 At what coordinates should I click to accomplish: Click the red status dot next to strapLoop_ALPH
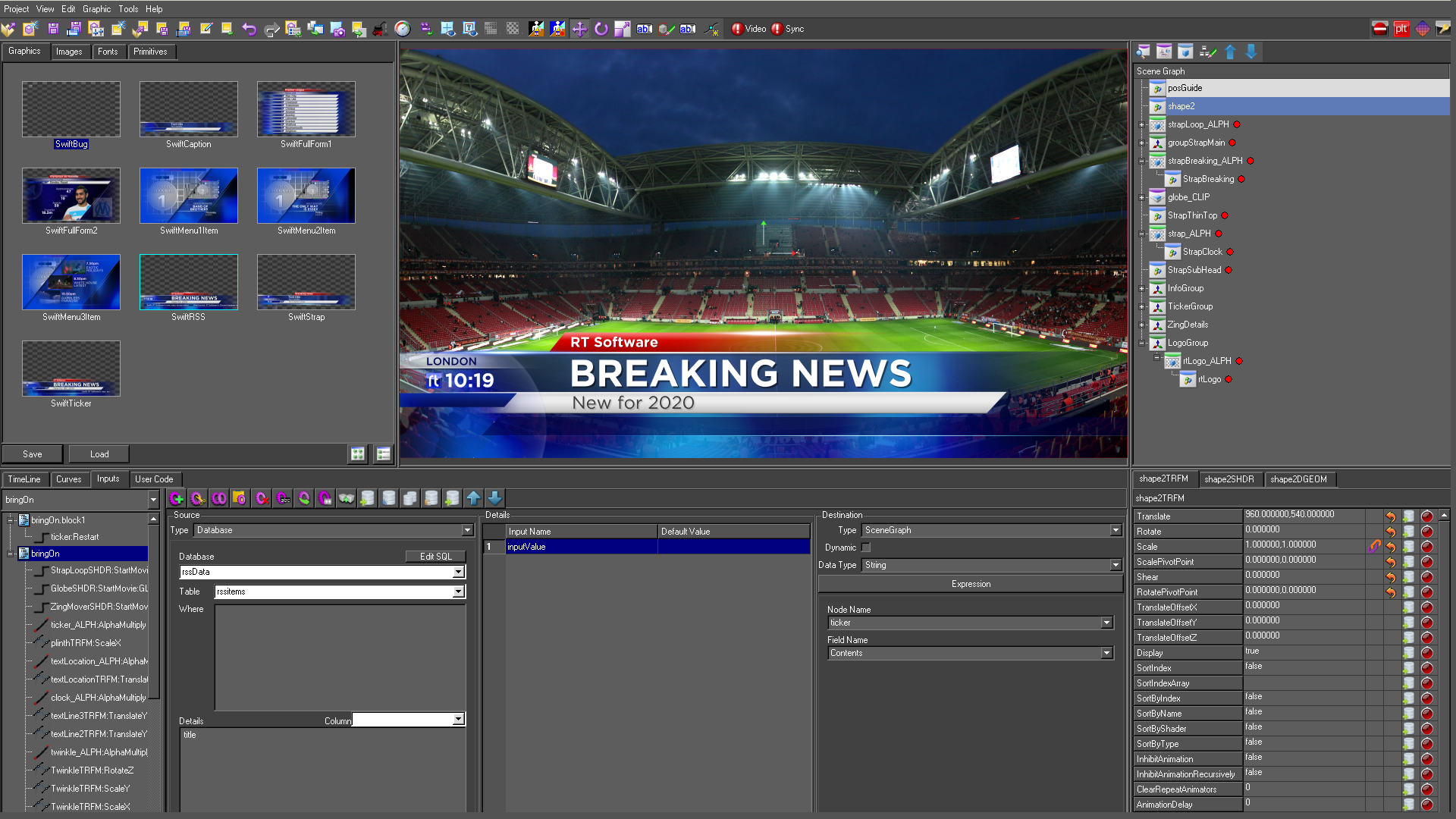(1237, 124)
